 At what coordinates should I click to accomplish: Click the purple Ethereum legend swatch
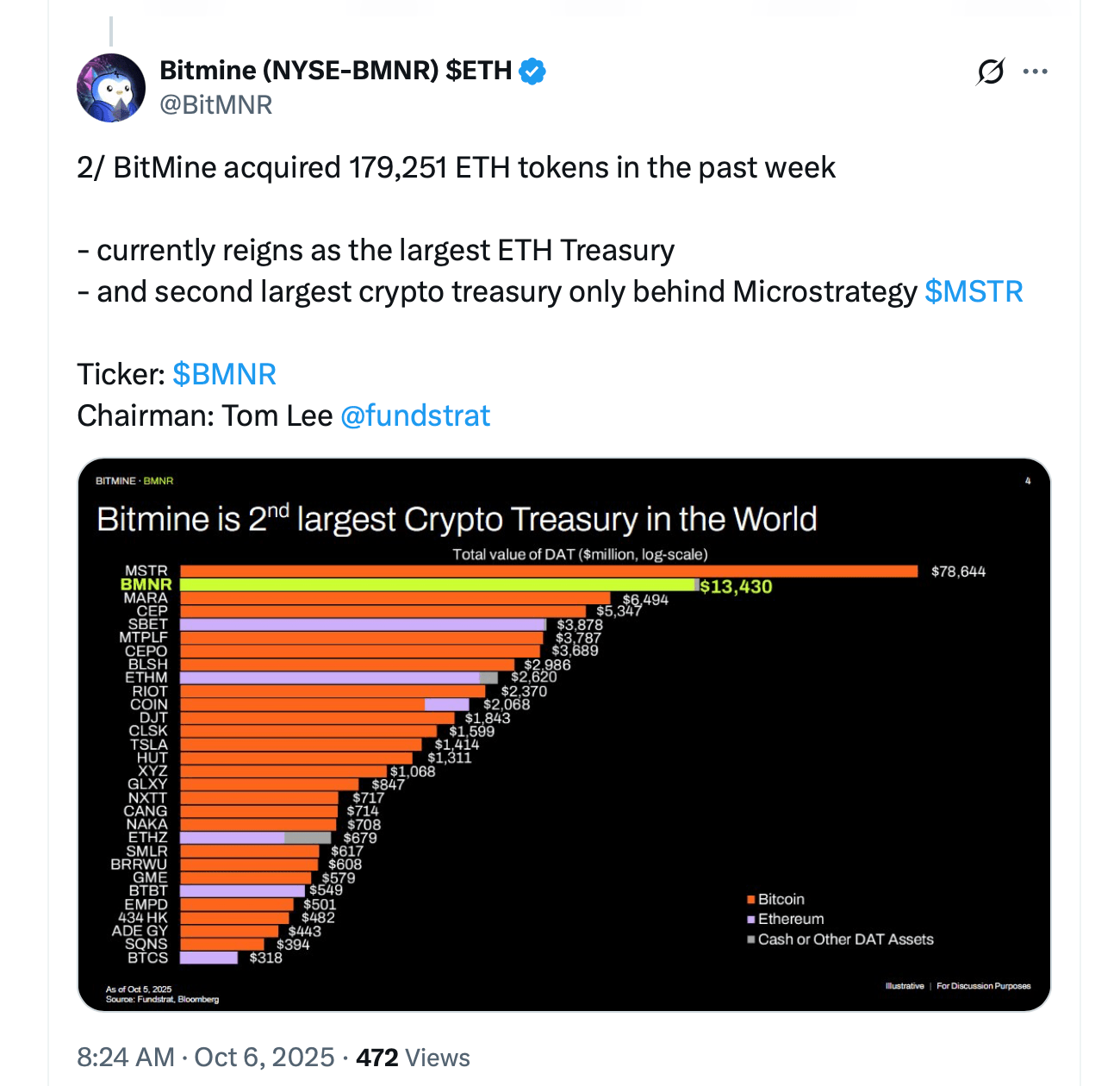(751, 920)
